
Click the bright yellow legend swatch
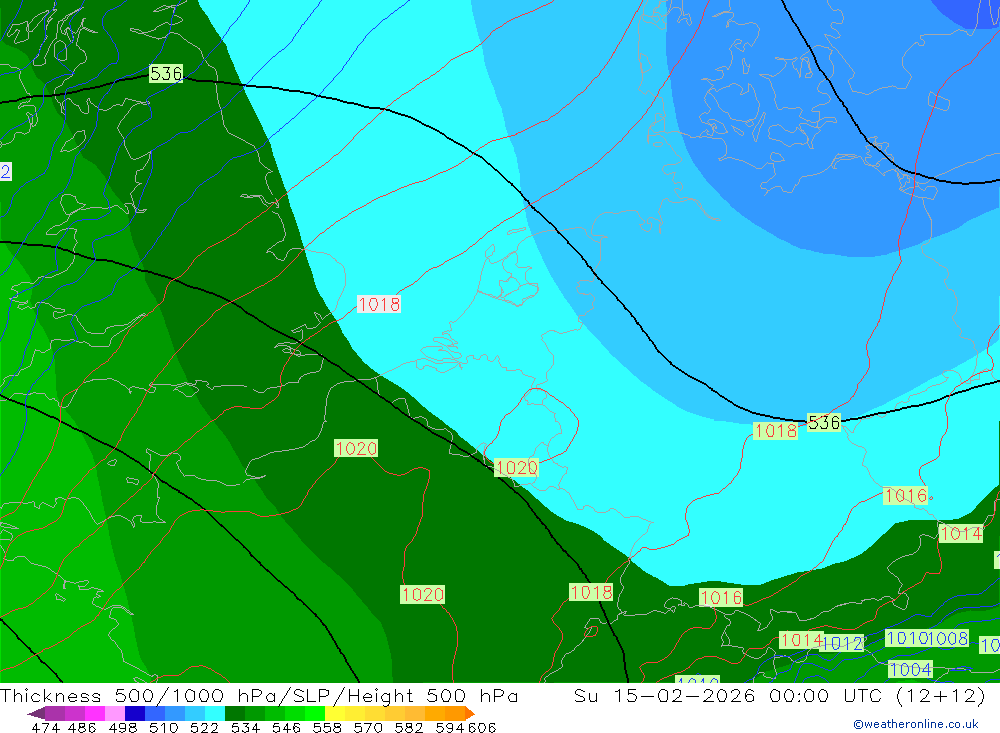[x=335, y=713]
